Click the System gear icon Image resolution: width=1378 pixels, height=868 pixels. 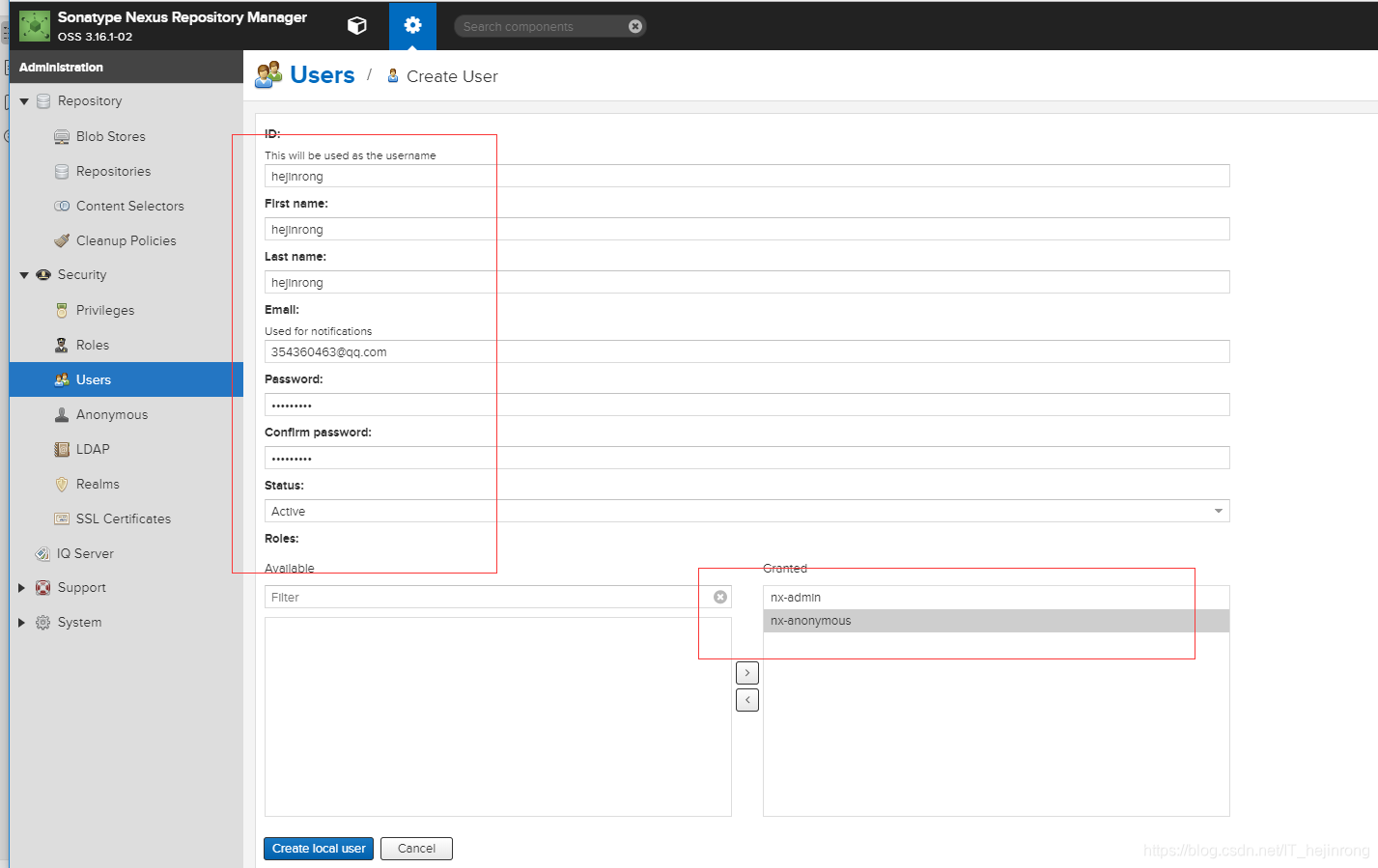[43, 623]
